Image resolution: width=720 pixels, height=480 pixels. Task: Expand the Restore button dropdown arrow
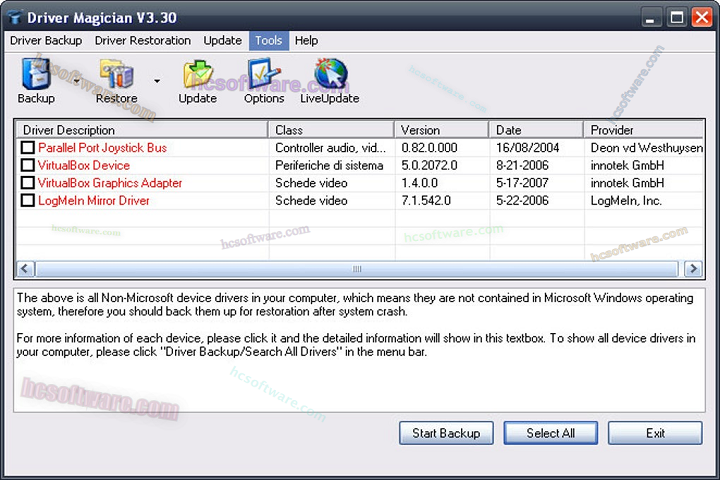click(157, 81)
